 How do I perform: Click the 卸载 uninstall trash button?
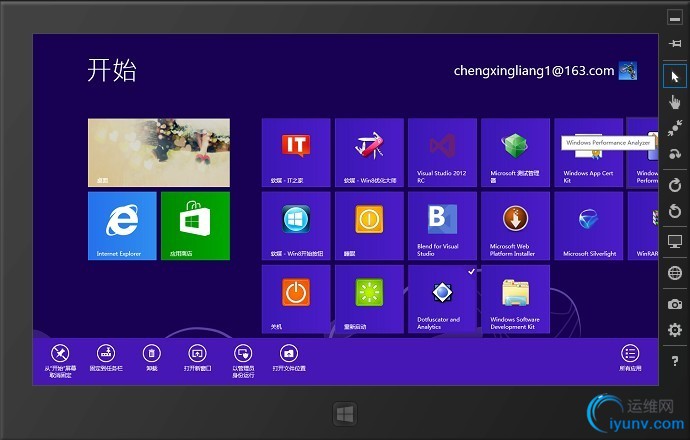[152, 358]
